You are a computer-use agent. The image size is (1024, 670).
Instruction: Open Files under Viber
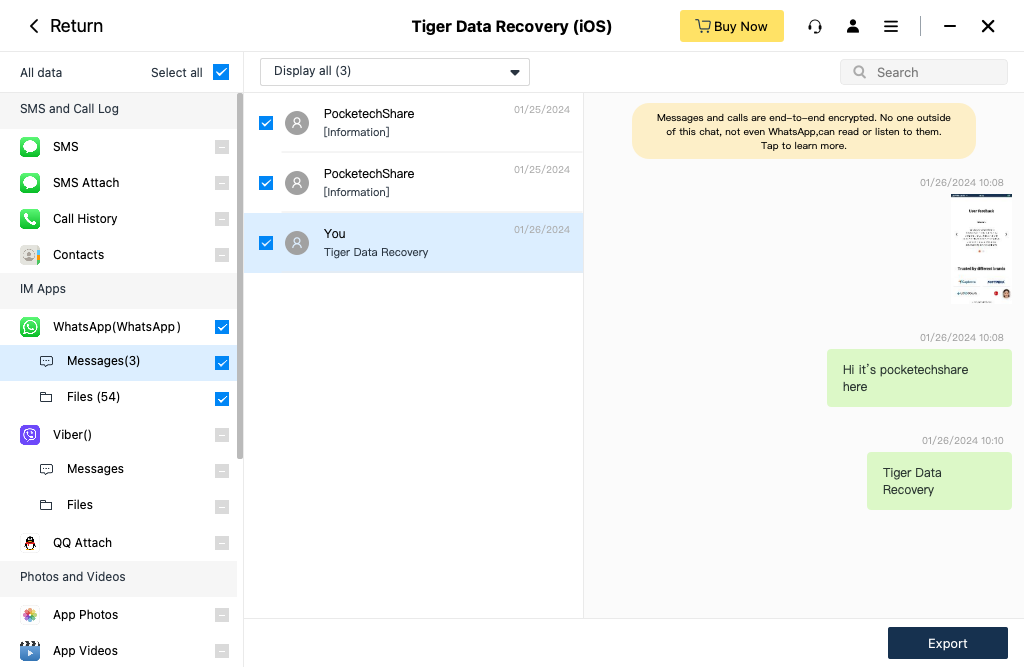pos(80,505)
